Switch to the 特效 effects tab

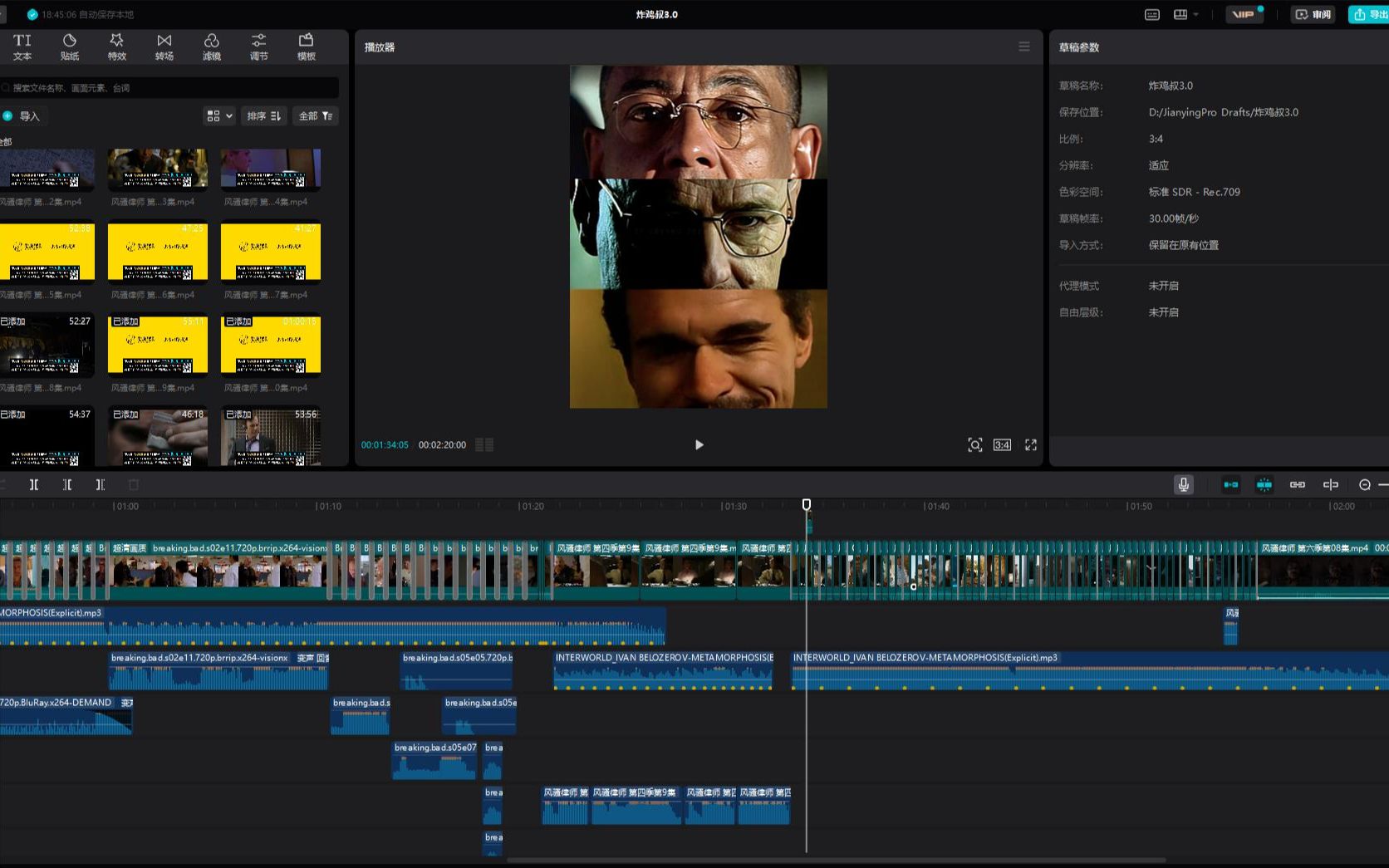(x=116, y=47)
